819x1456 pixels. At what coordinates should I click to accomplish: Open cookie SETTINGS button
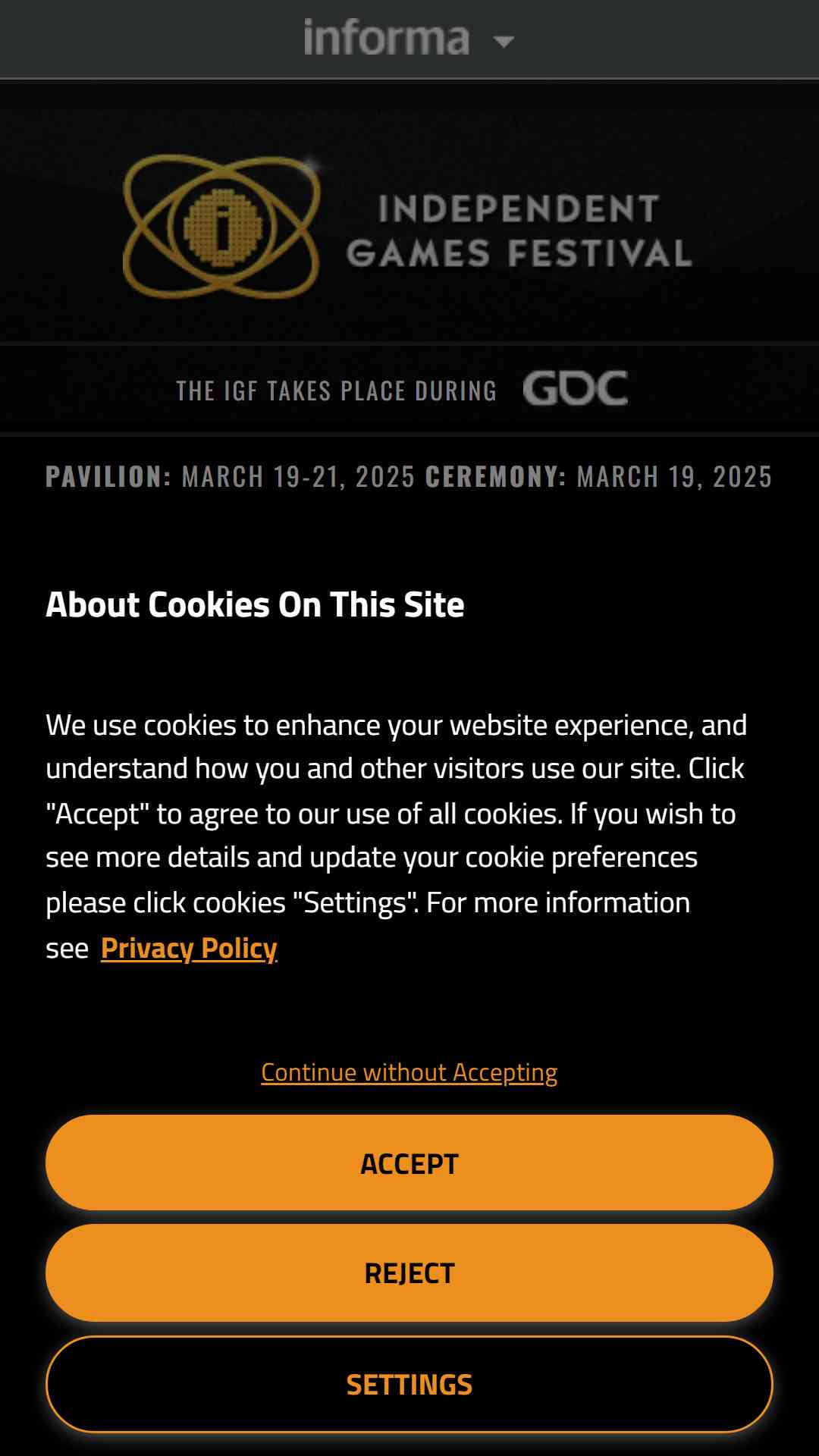(409, 1385)
